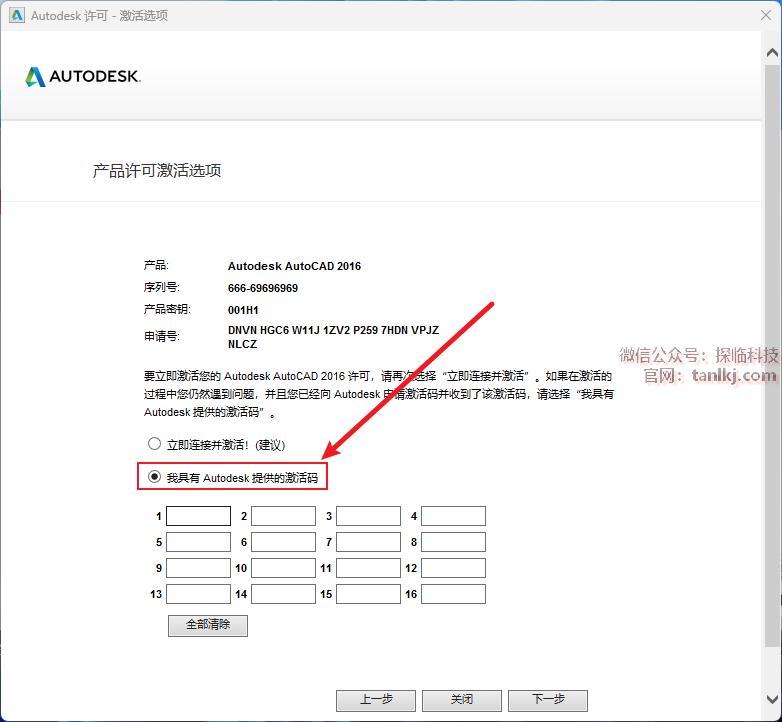Proceed with the 下一步 next button

pos(548,701)
